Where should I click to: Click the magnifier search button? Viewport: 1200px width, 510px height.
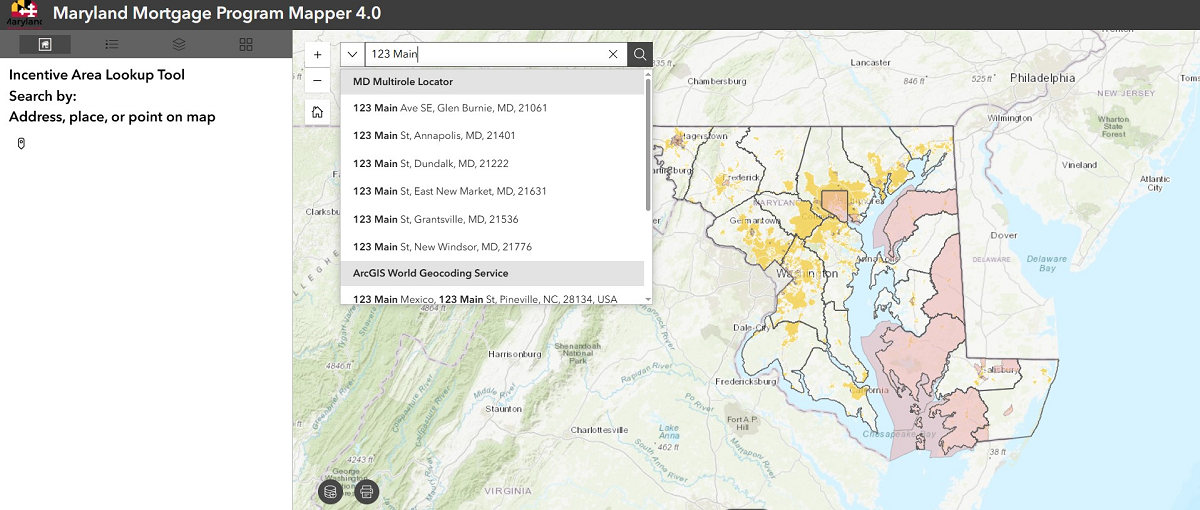click(640, 55)
